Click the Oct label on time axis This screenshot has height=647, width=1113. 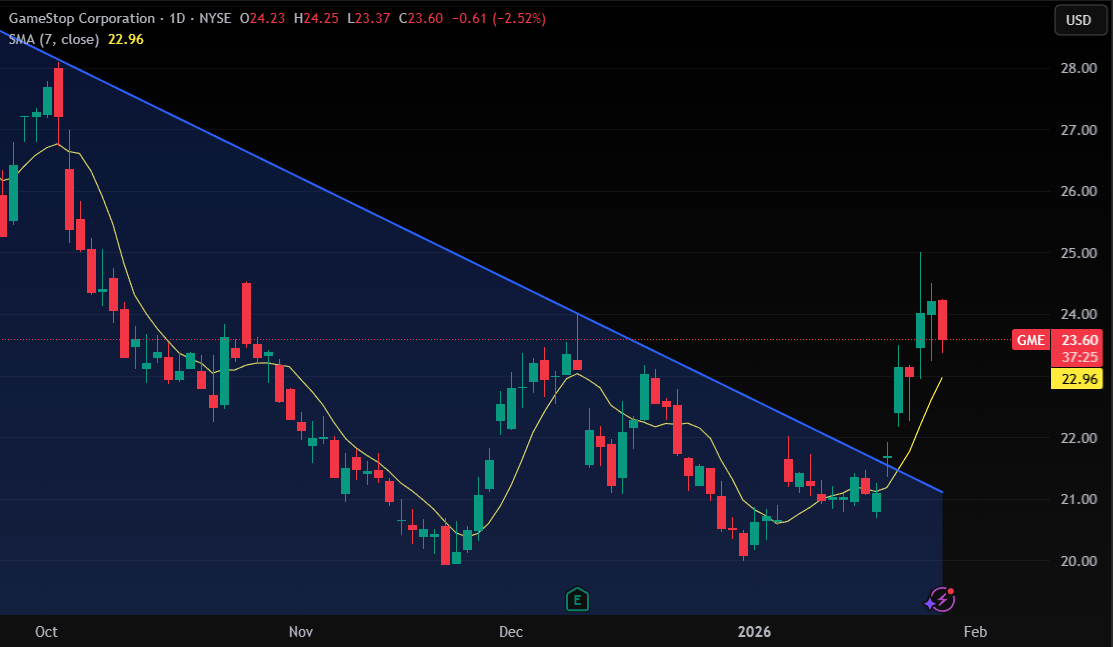[x=46, y=631]
